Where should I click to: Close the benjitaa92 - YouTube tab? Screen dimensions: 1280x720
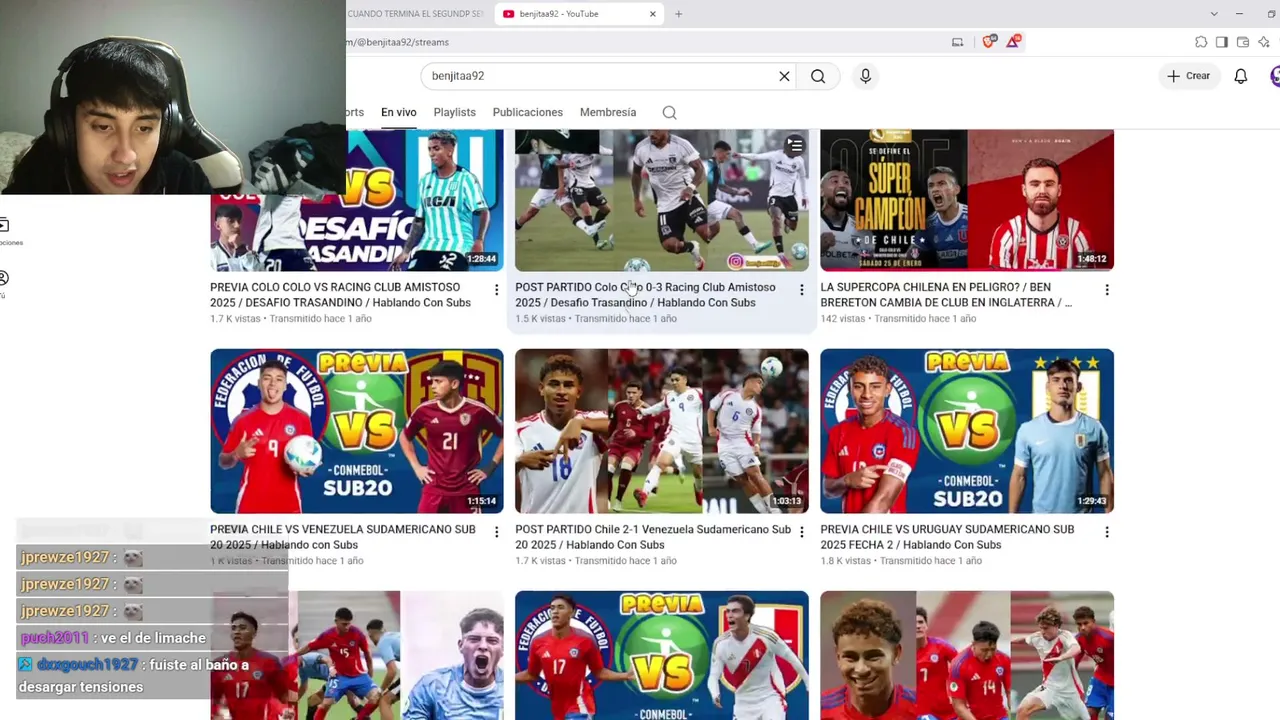(x=653, y=14)
